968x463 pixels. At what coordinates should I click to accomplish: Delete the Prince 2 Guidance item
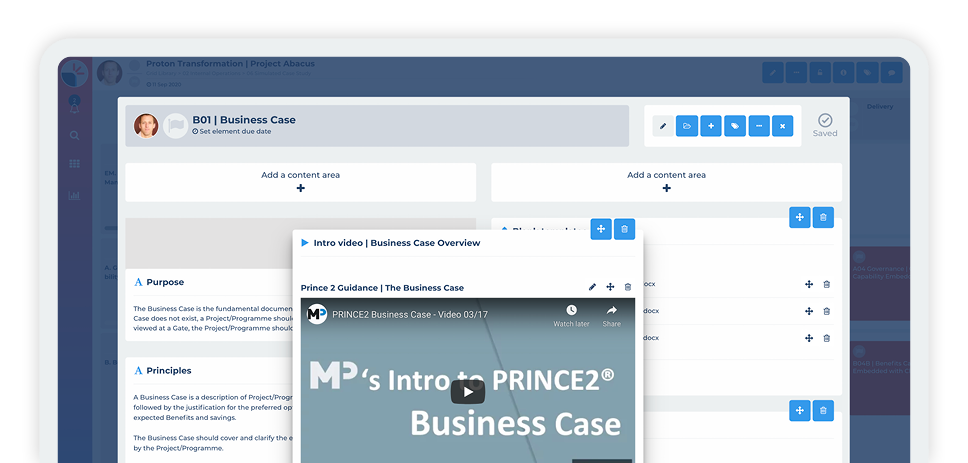[x=628, y=287]
